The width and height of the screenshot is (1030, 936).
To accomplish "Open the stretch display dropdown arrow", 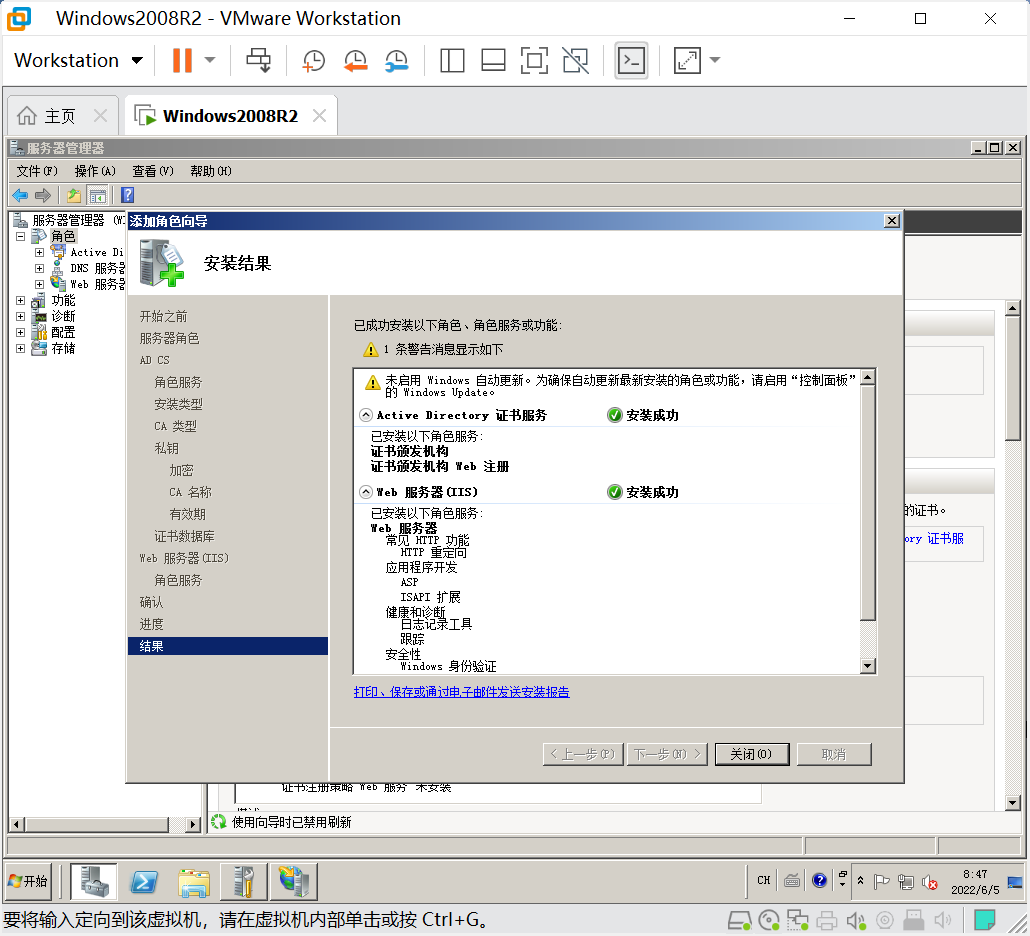I will [715, 60].
